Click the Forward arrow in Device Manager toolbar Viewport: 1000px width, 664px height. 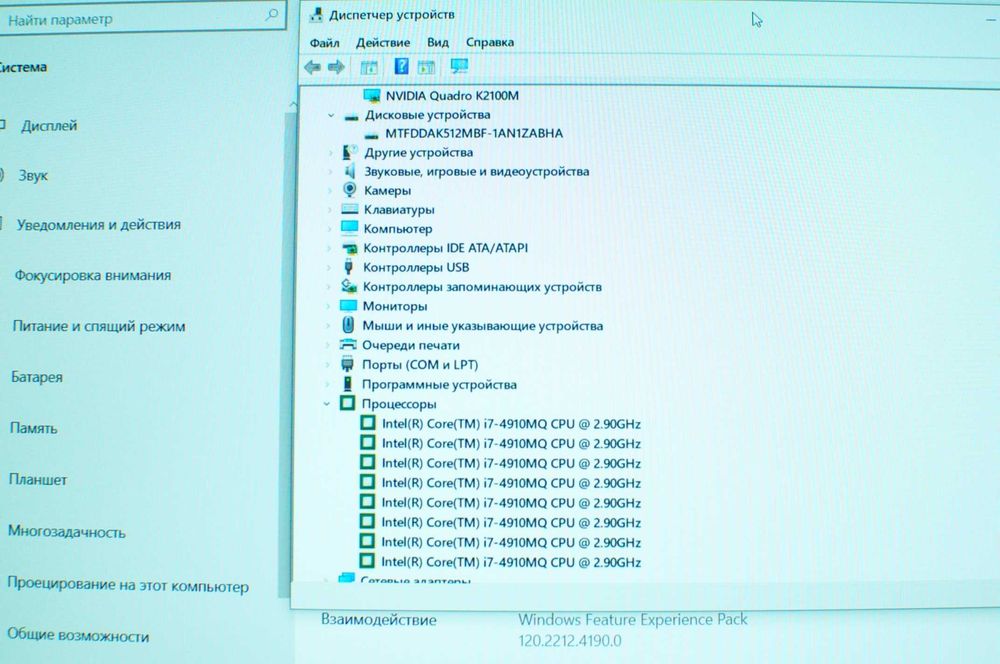click(336, 66)
